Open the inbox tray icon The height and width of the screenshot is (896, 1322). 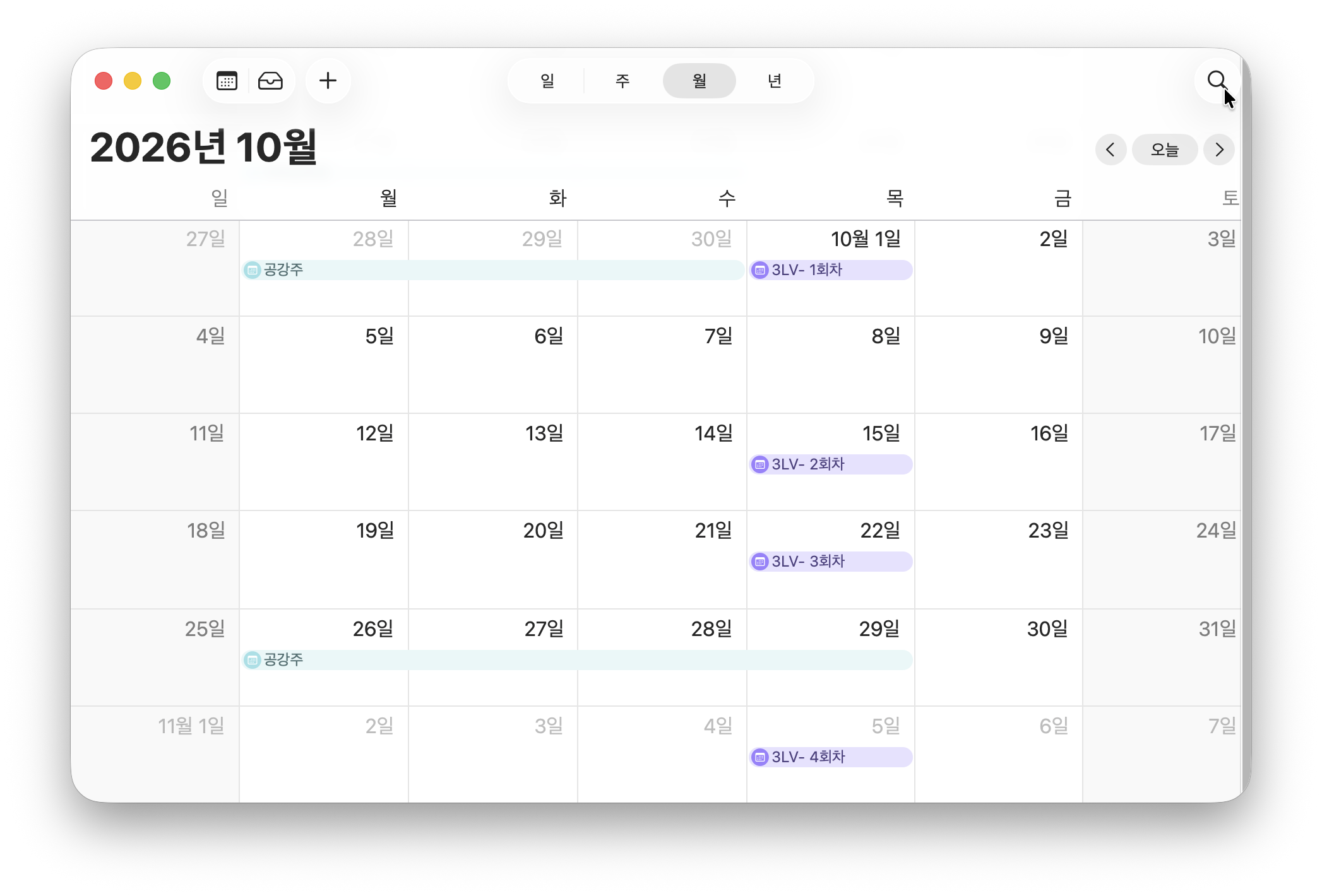(x=270, y=81)
